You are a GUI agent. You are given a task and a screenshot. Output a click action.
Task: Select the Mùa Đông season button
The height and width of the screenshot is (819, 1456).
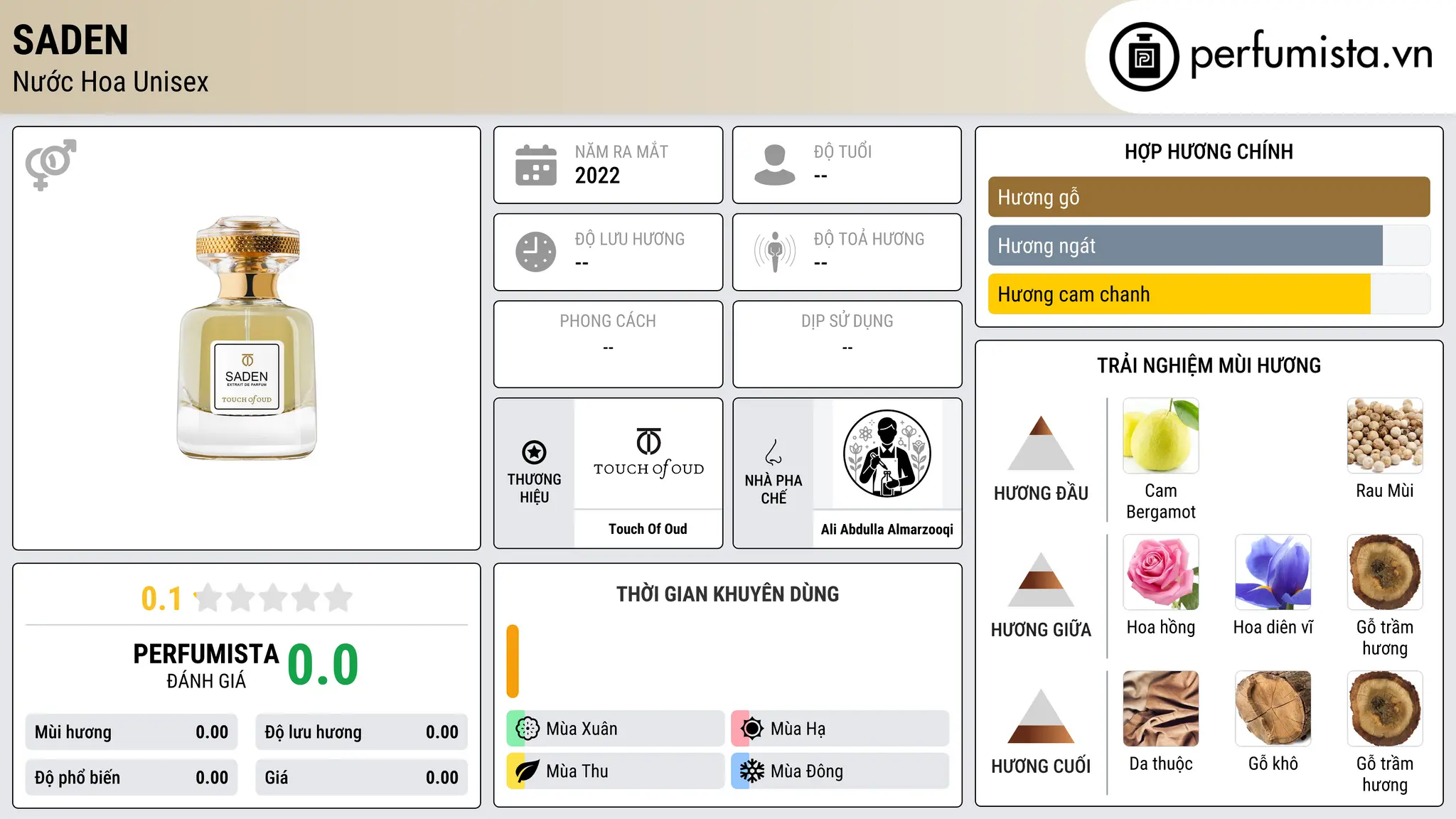(840, 771)
